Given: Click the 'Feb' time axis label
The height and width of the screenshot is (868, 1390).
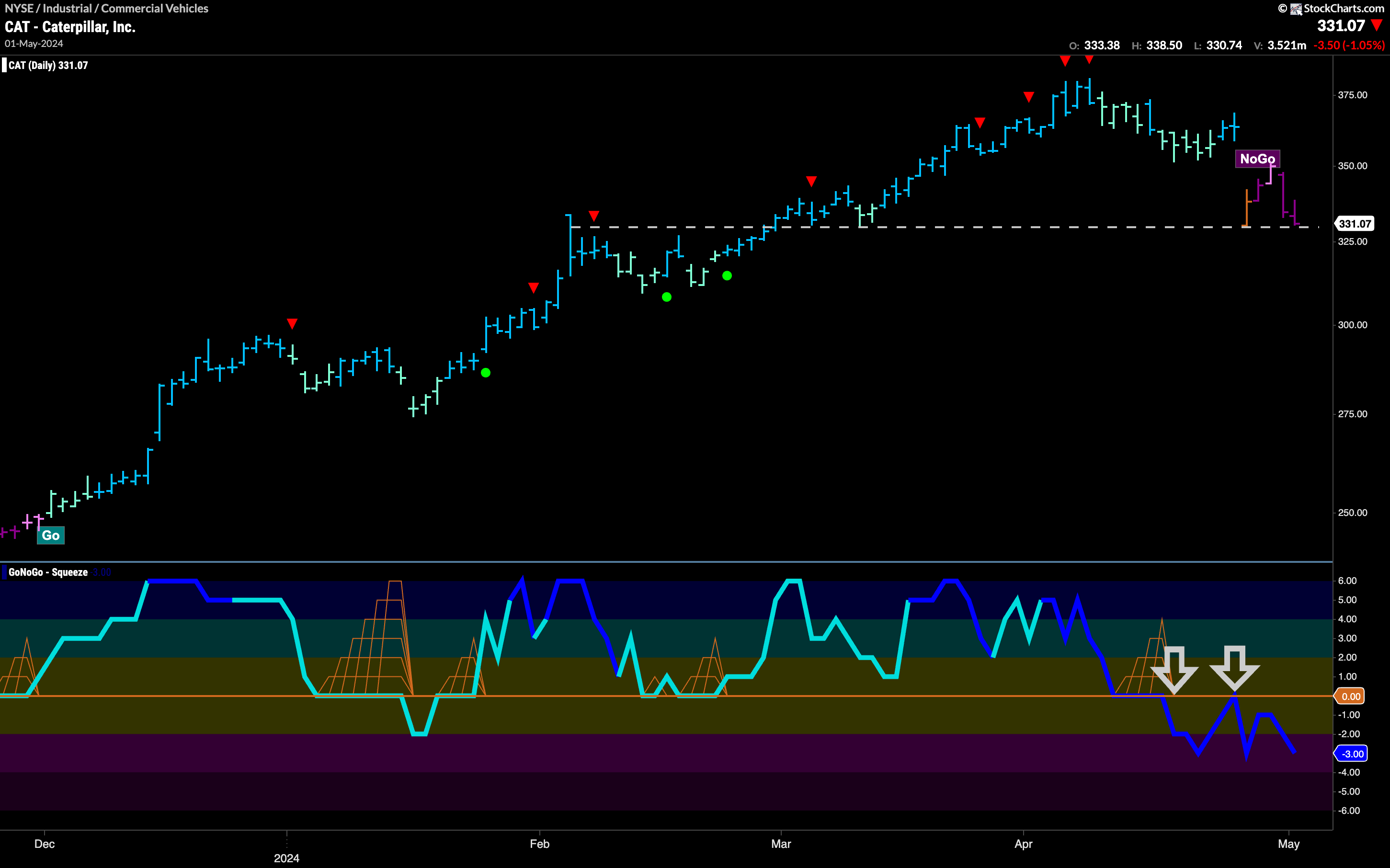Looking at the screenshot, I should [539, 844].
